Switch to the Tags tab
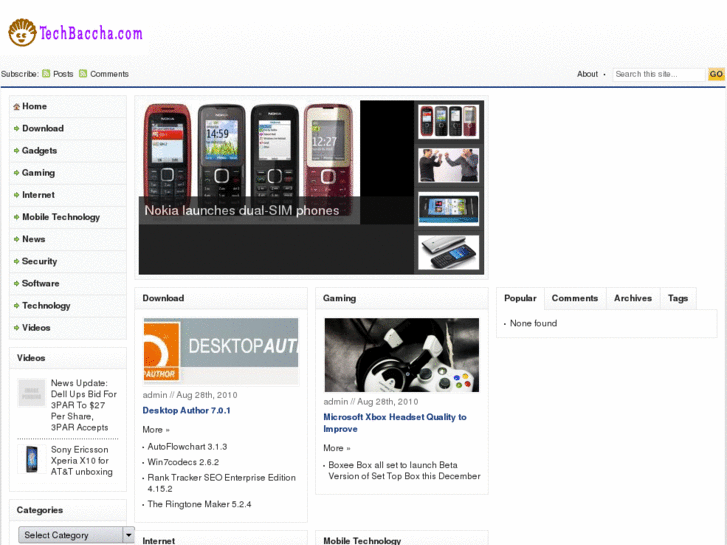 [678, 298]
